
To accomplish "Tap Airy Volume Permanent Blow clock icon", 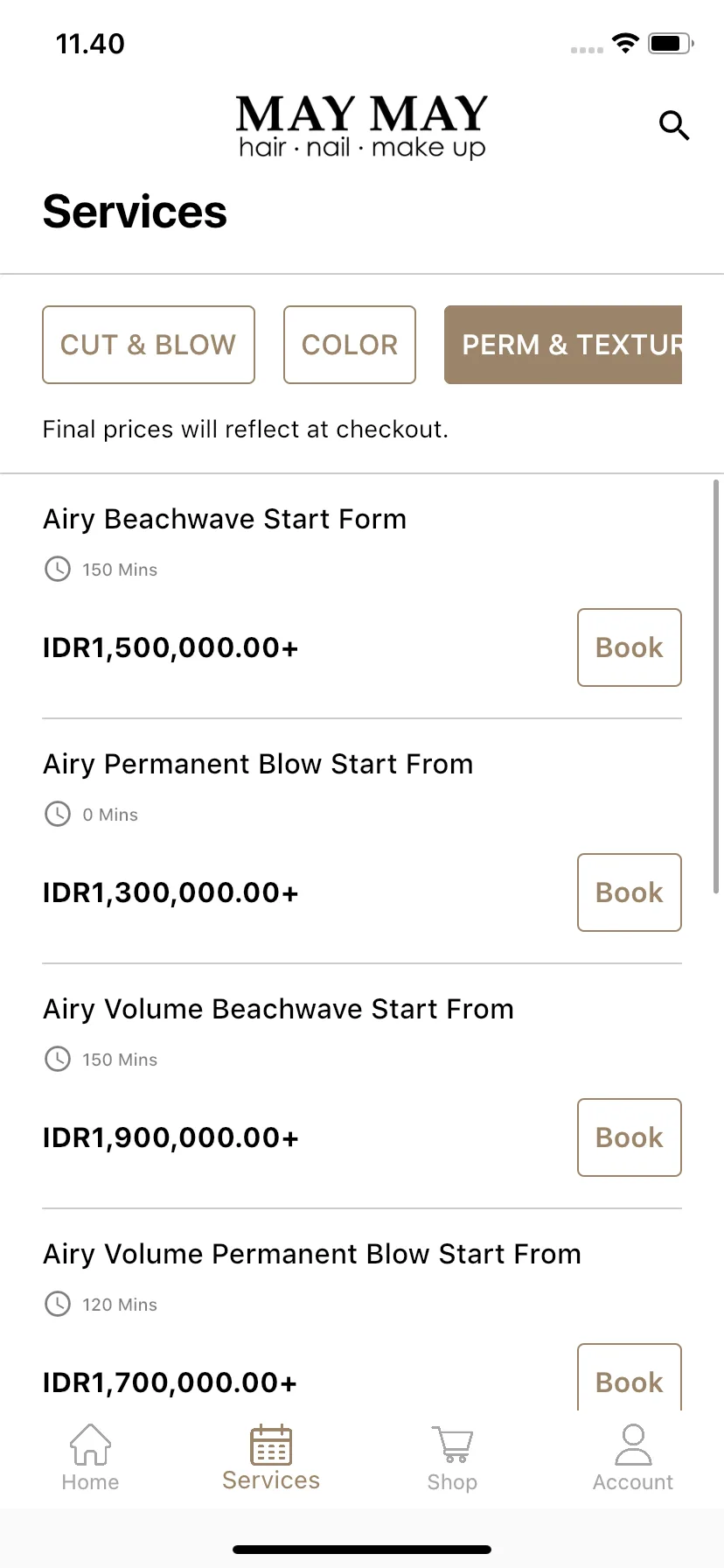I will pyautogui.click(x=58, y=1305).
